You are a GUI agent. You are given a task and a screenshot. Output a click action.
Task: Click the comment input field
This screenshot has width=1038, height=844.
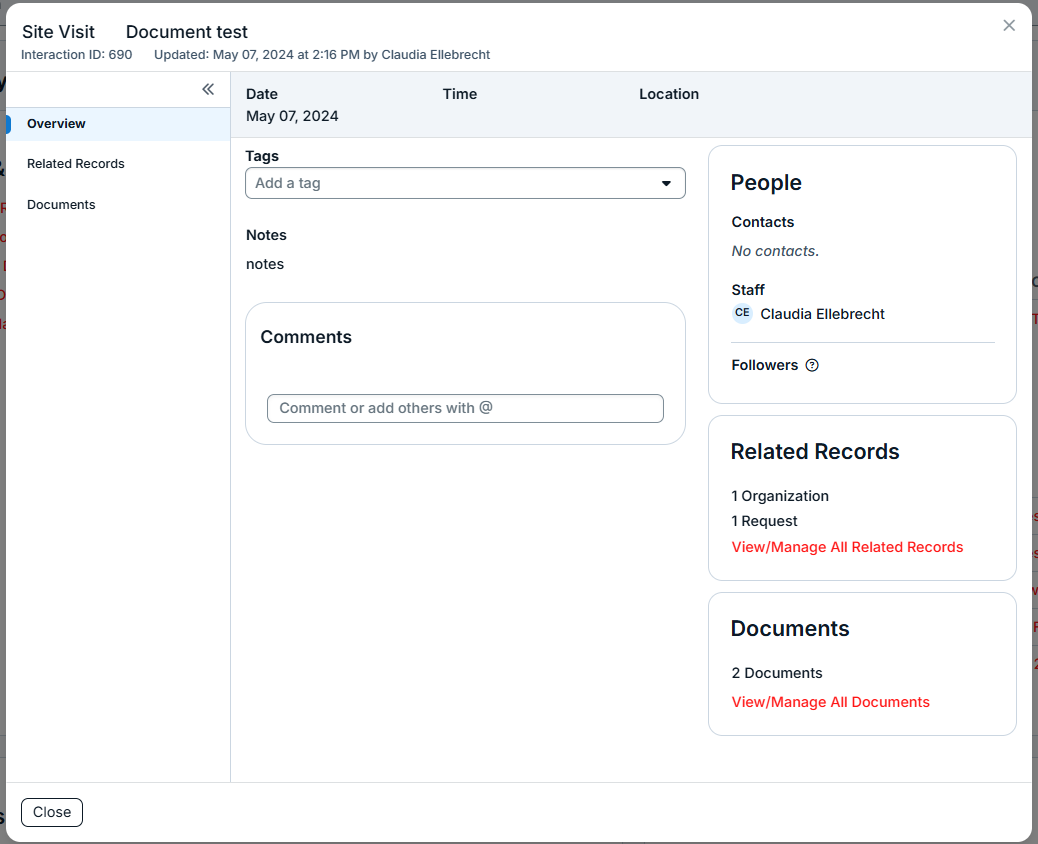(x=465, y=408)
